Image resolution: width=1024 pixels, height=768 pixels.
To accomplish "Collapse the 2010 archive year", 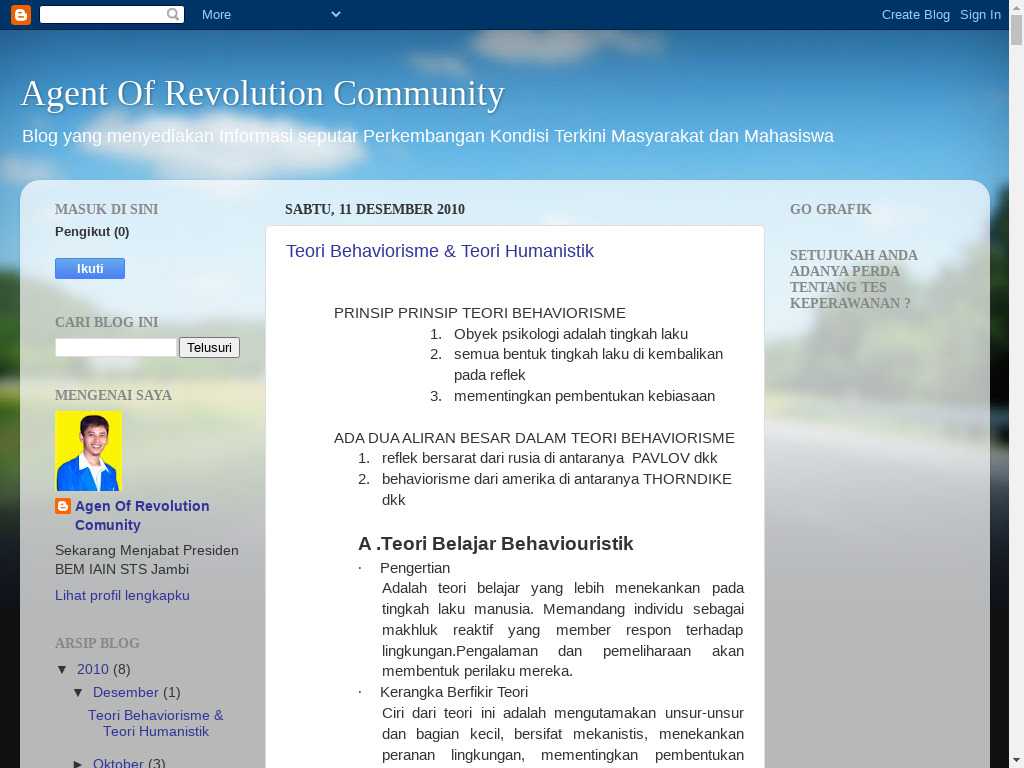I will click(x=63, y=670).
